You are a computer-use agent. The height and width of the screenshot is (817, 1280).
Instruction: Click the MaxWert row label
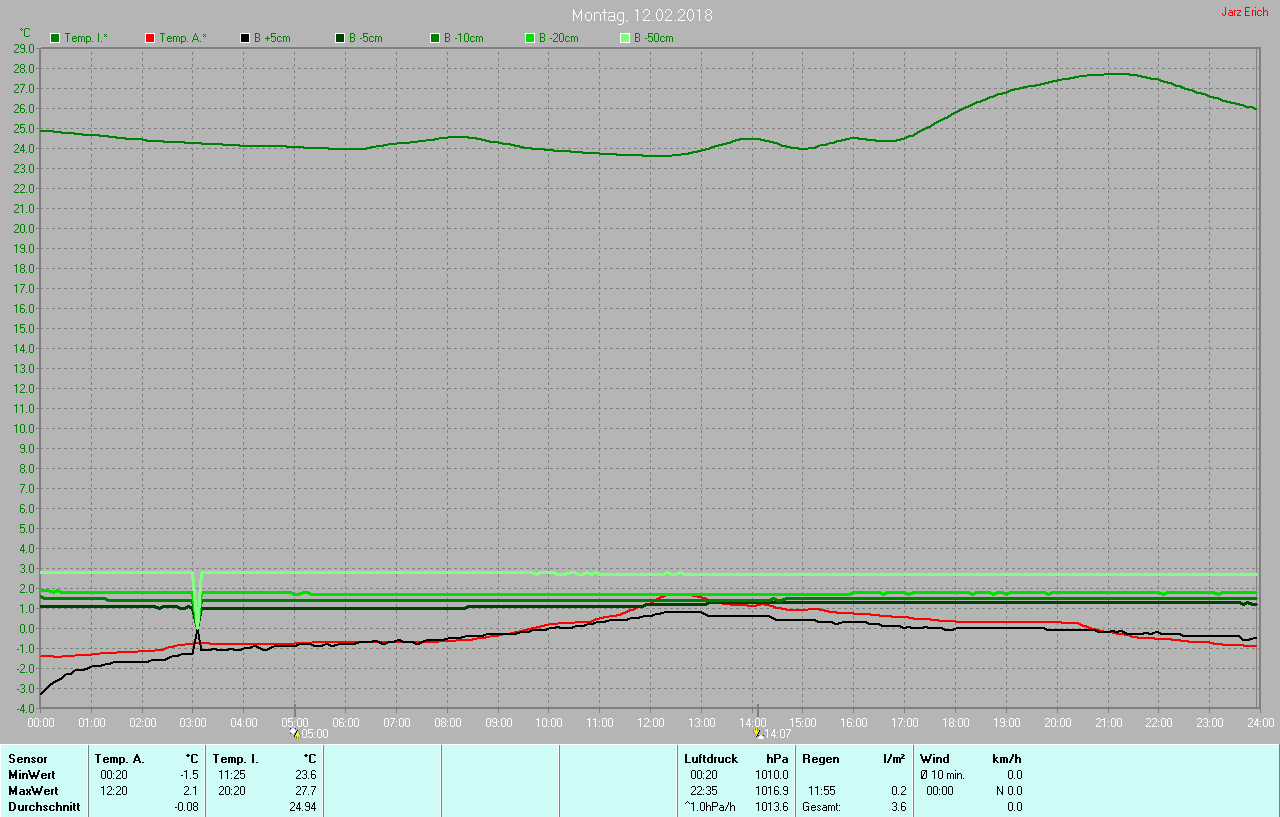pyautogui.click(x=32, y=791)
